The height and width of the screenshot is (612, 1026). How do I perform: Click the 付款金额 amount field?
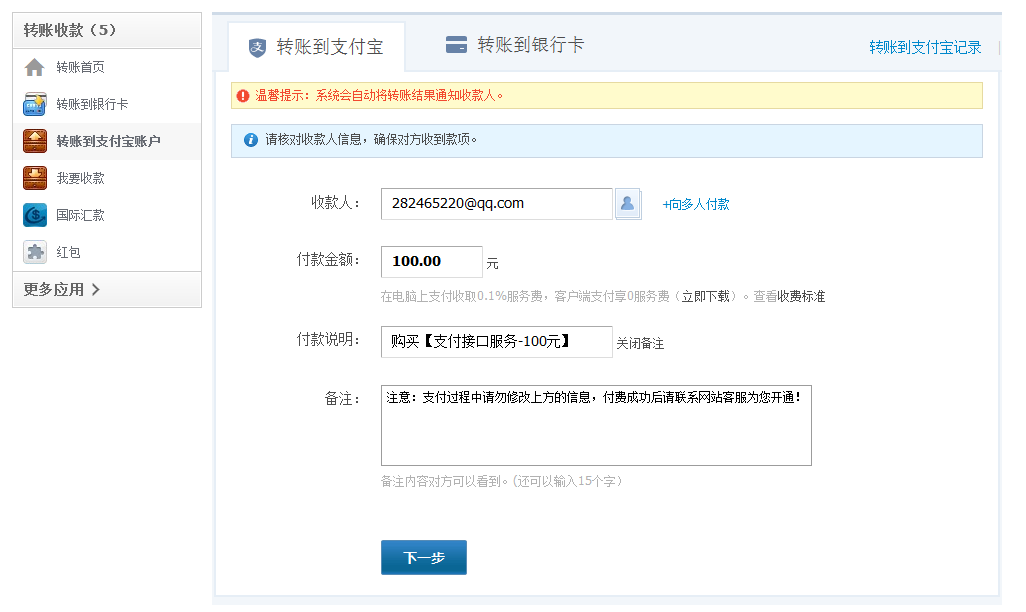[x=431, y=262]
